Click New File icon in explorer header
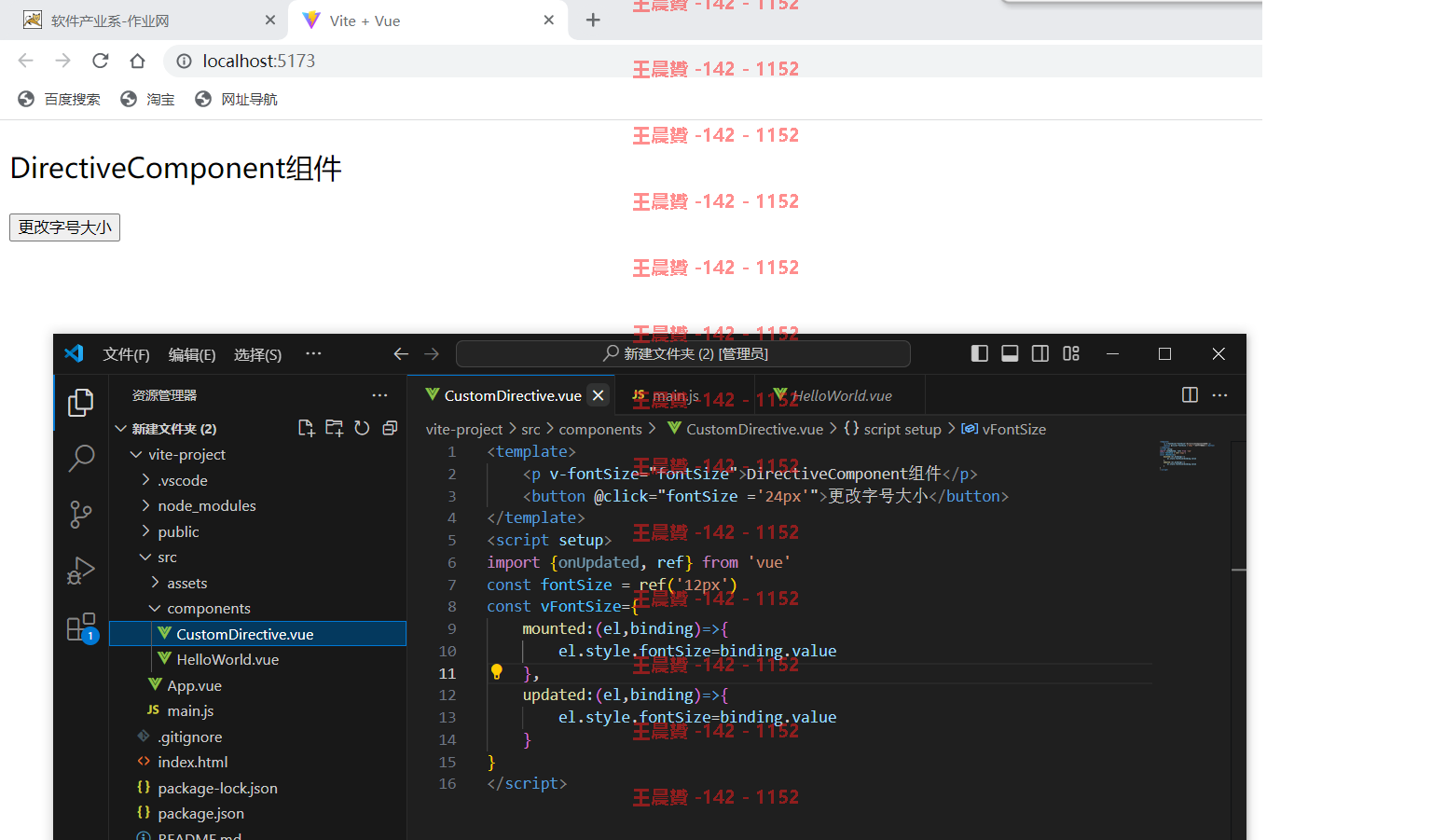Screen dimensions: 1432x840 click(x=306, y=428)
